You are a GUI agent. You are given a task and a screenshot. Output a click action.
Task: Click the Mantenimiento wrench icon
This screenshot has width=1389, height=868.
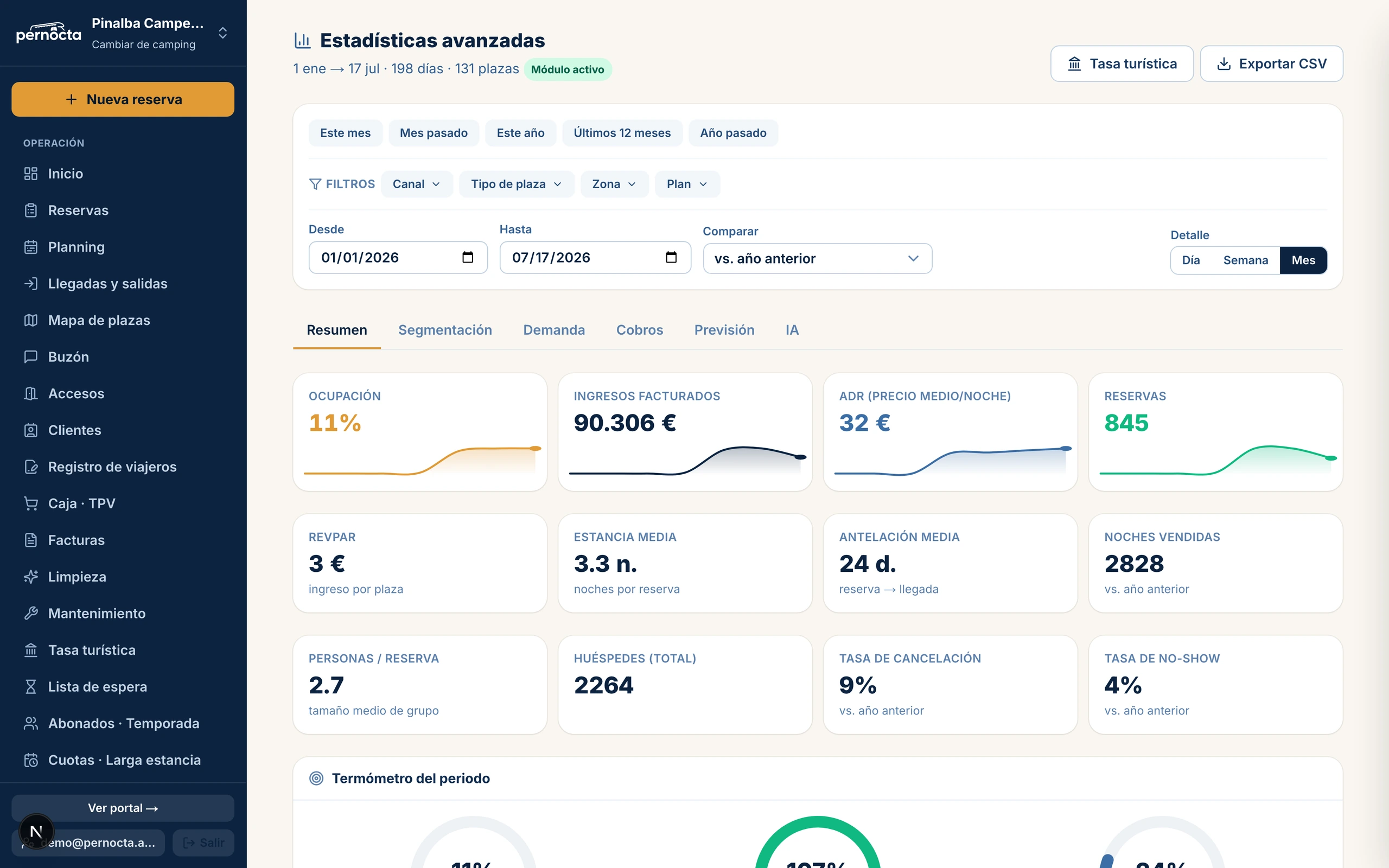(31, 614)
